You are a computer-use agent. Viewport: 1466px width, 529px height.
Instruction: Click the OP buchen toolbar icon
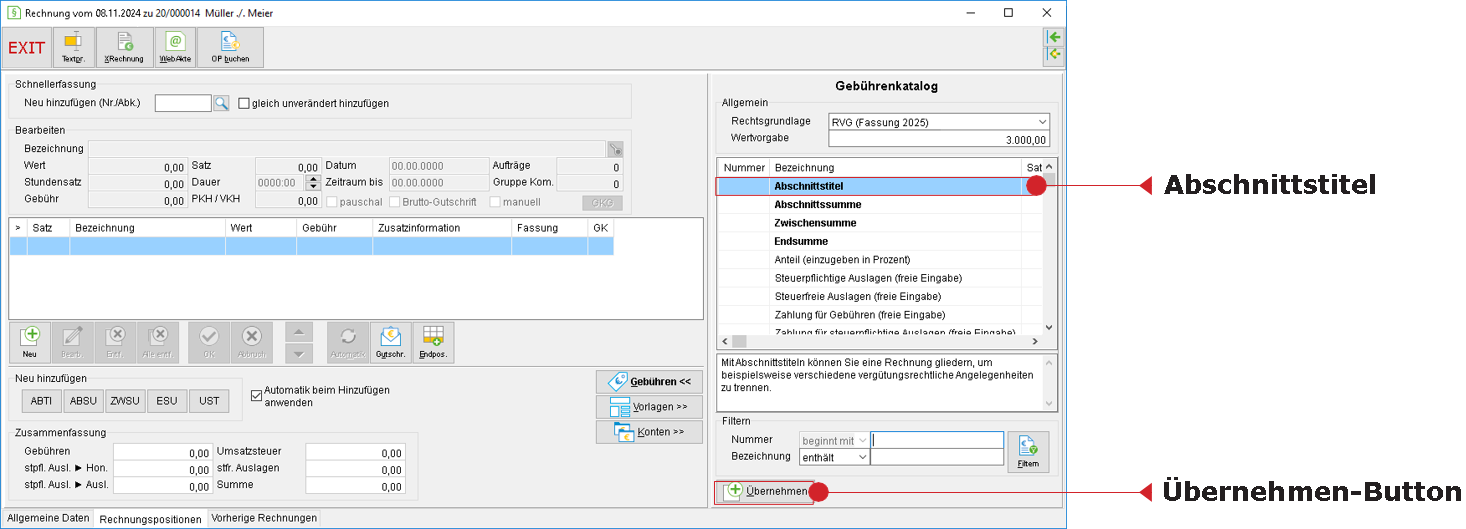[x=230, y=48]
